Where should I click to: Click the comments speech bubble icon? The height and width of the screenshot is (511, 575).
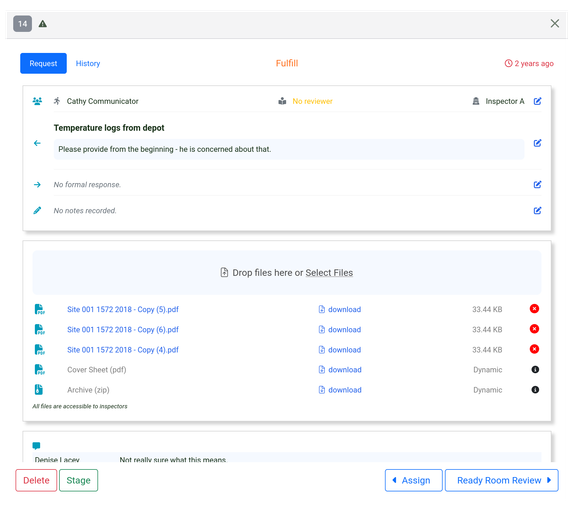[36, 446]
